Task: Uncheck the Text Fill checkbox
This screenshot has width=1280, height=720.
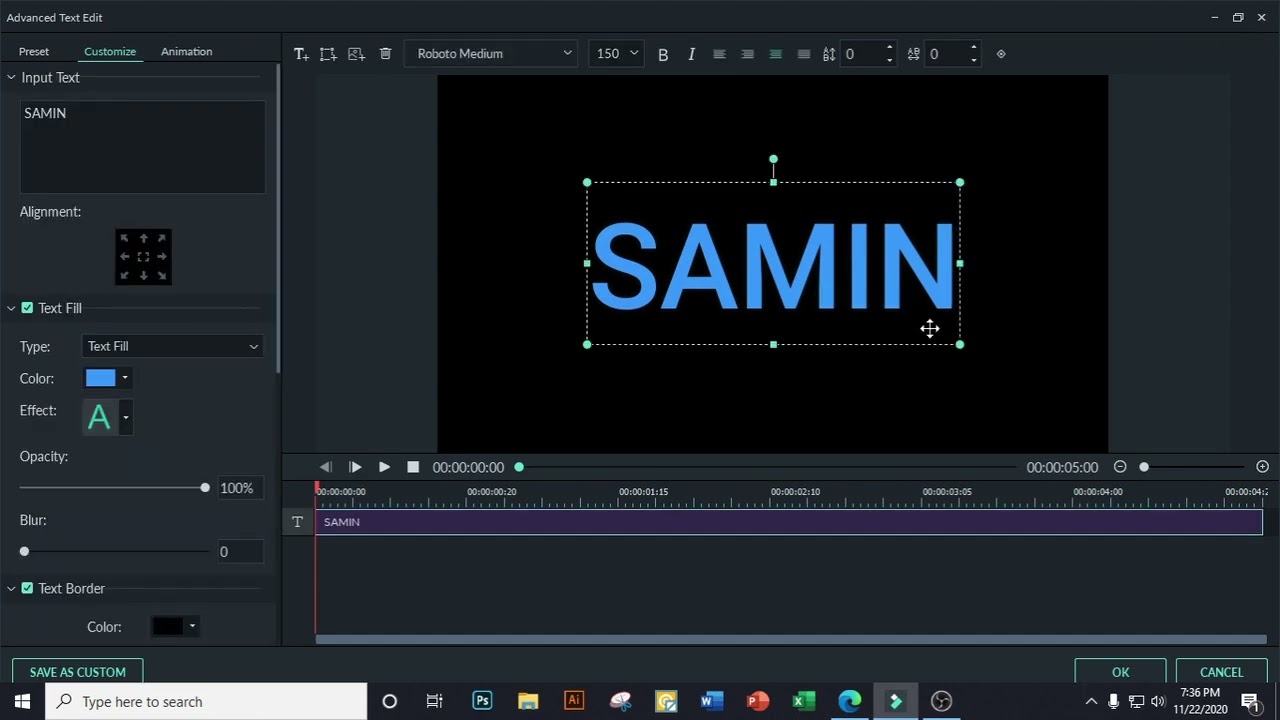Action: (x=27, y=308)
